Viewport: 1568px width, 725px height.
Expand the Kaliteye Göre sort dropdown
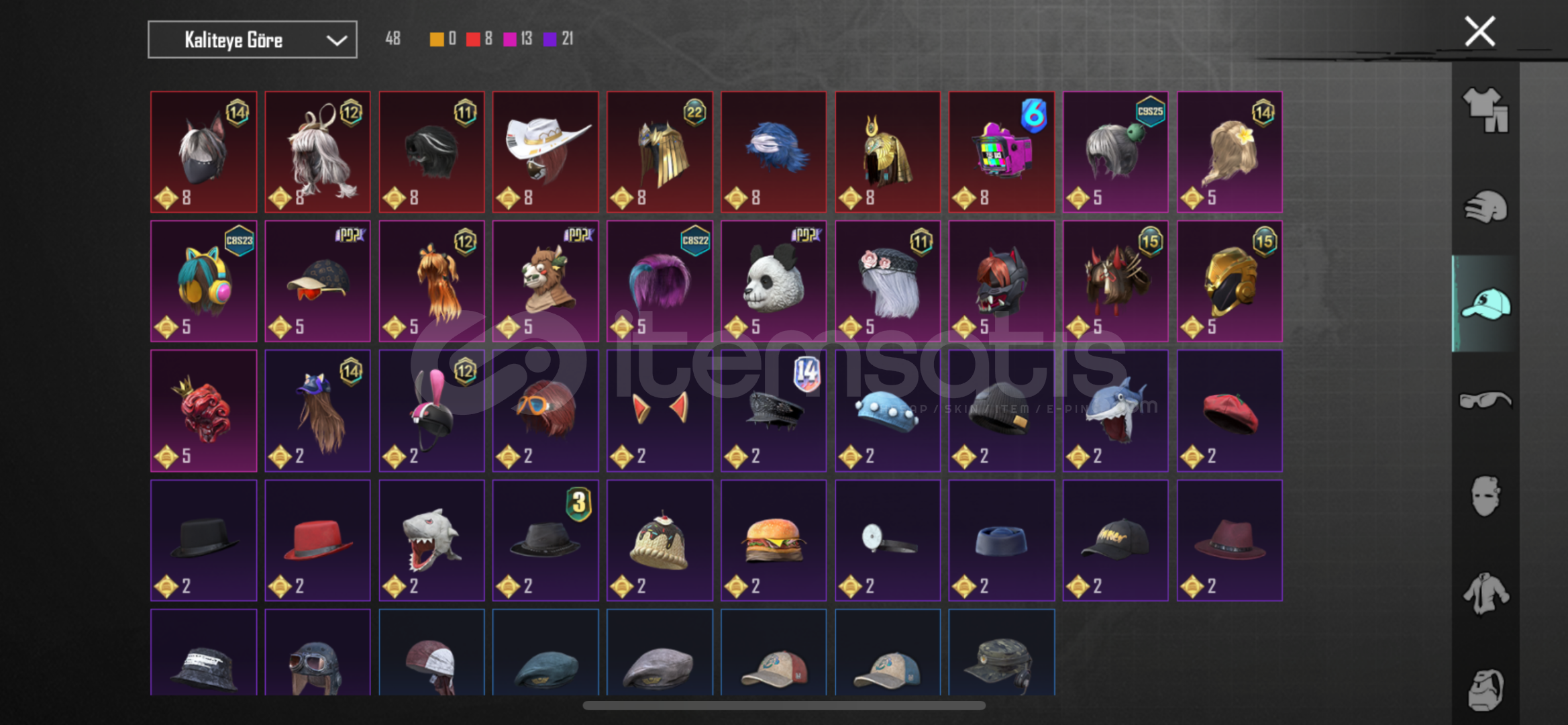[x=252, y=40]
